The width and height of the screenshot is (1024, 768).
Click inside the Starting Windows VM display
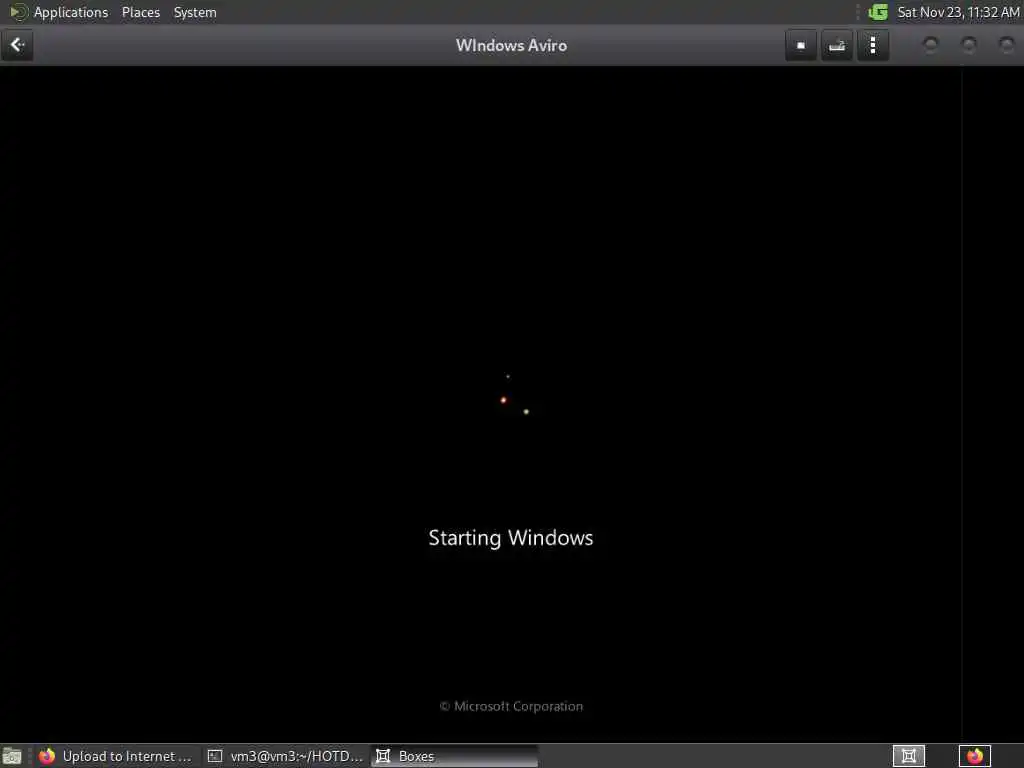(x=511, y=404)
